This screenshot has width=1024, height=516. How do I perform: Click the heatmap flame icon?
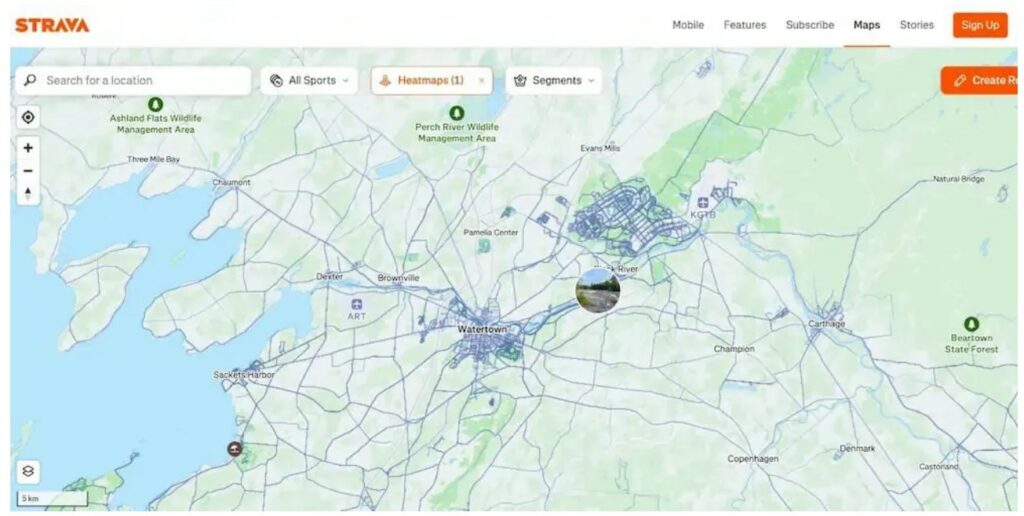point(385,80)
